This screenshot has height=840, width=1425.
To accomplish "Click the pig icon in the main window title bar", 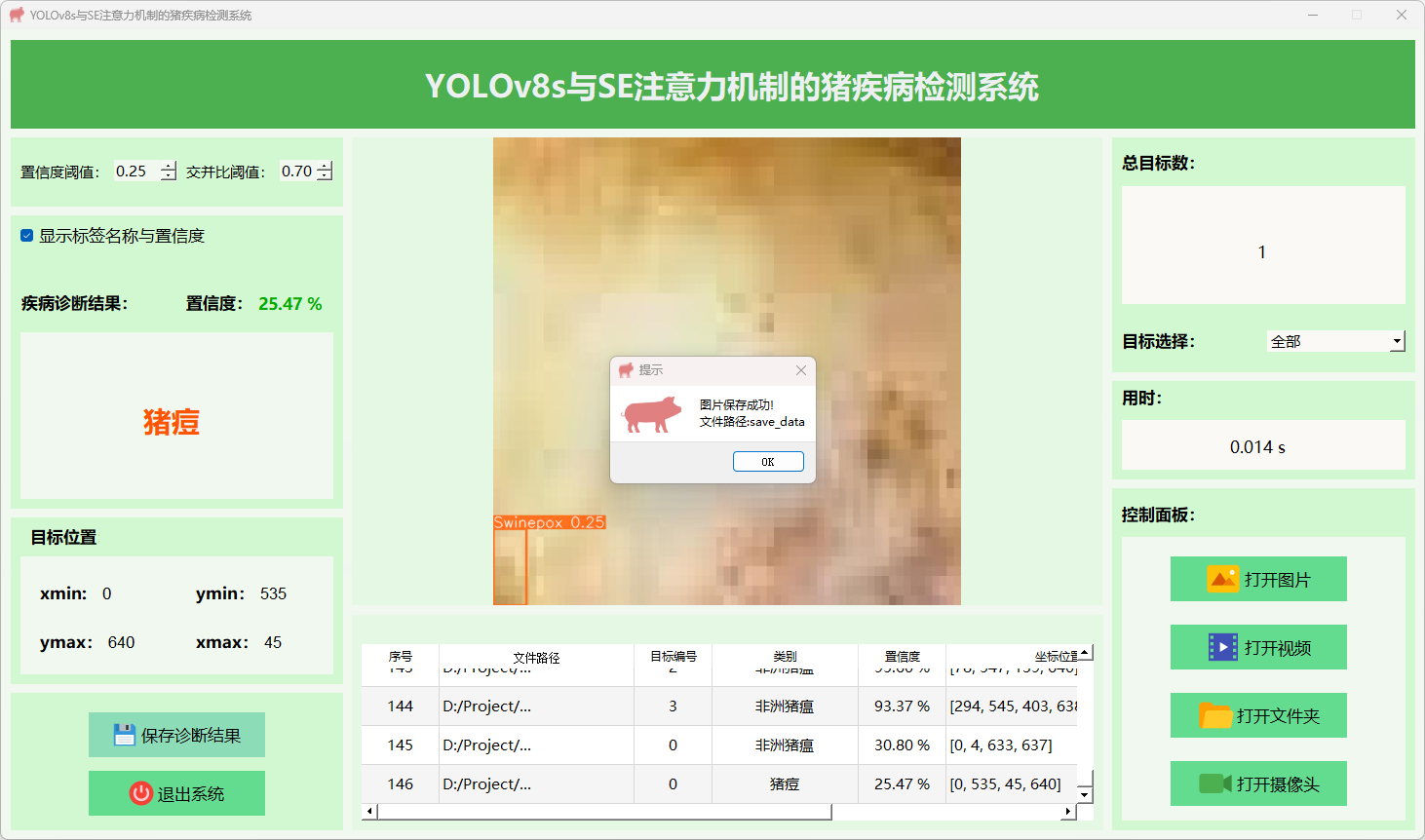I will [17, 16].
